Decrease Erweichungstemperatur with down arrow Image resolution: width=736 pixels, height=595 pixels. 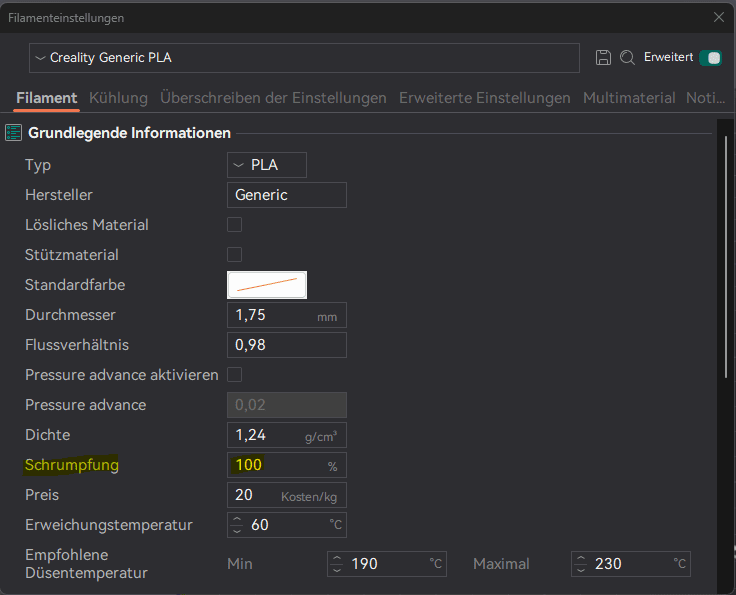[237, 531]
